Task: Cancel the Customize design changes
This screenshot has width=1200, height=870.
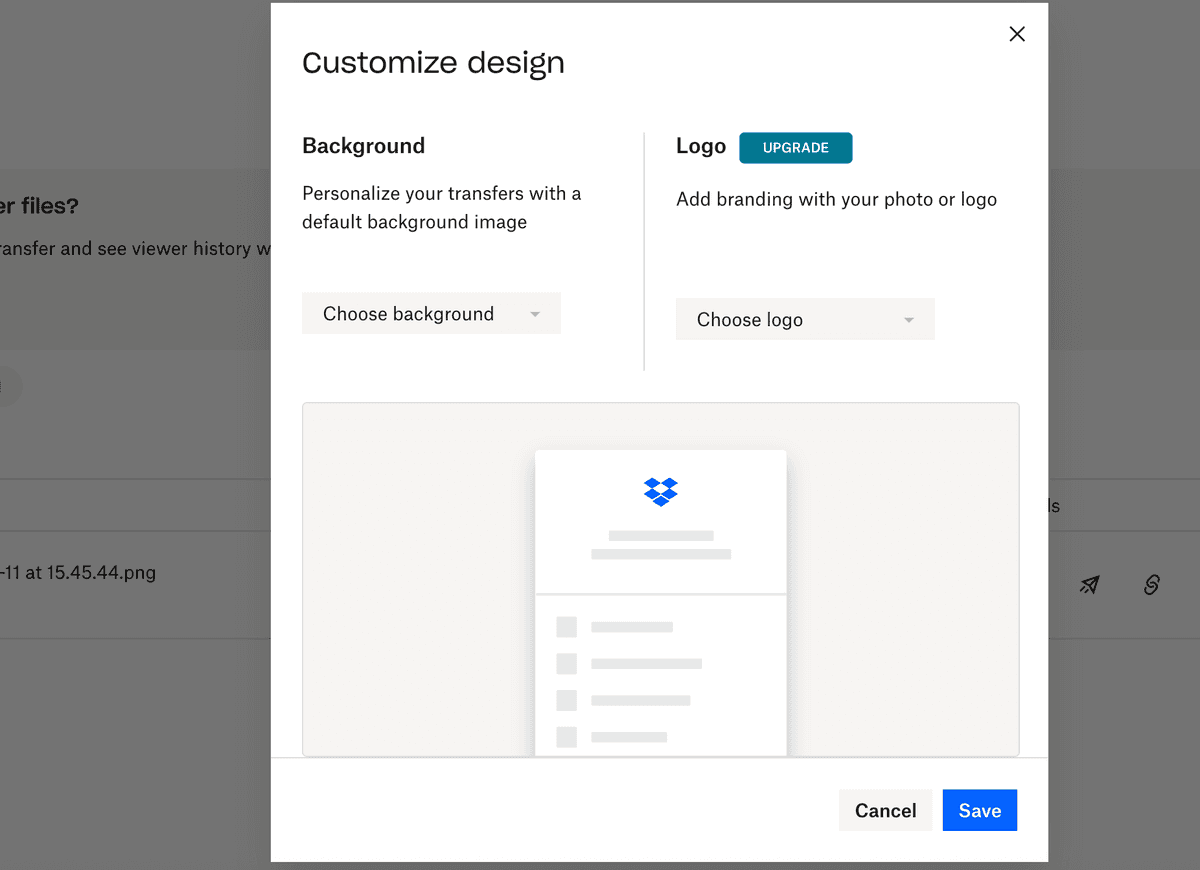Action: click(885, 810)
